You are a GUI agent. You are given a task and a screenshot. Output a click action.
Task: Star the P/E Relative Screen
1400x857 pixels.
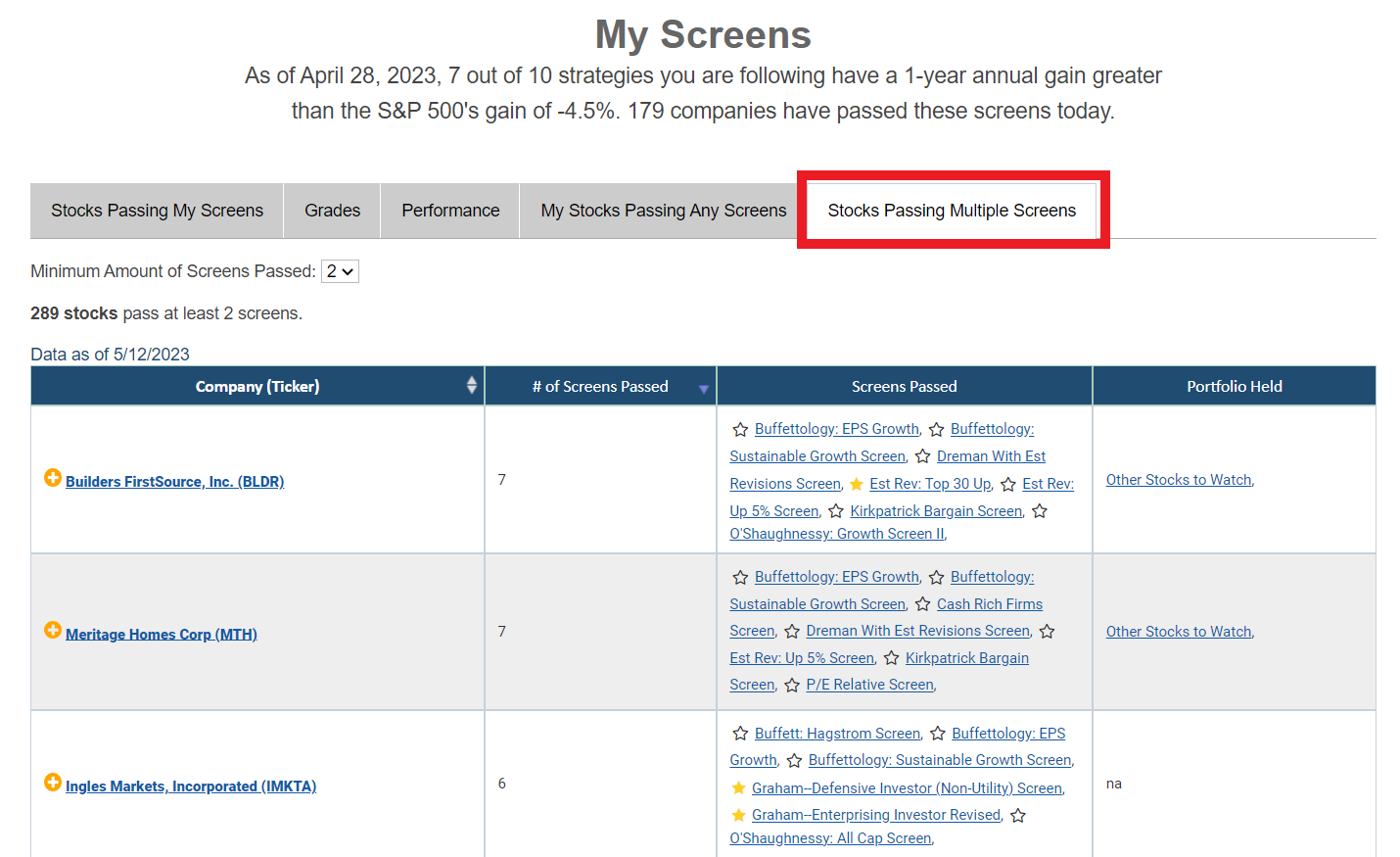point(792,686)
